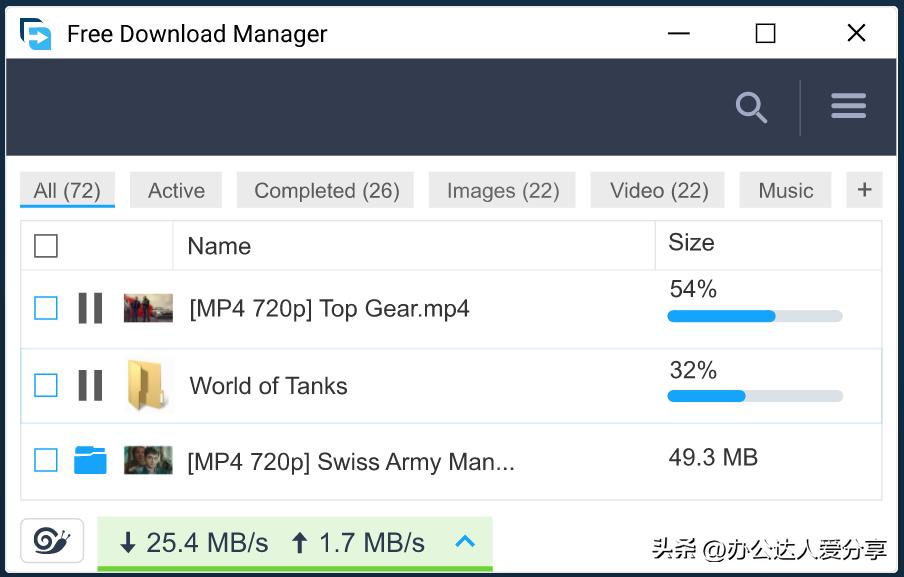Open the hamburger main menu
The image size is (904, 577).
(848, 106)
